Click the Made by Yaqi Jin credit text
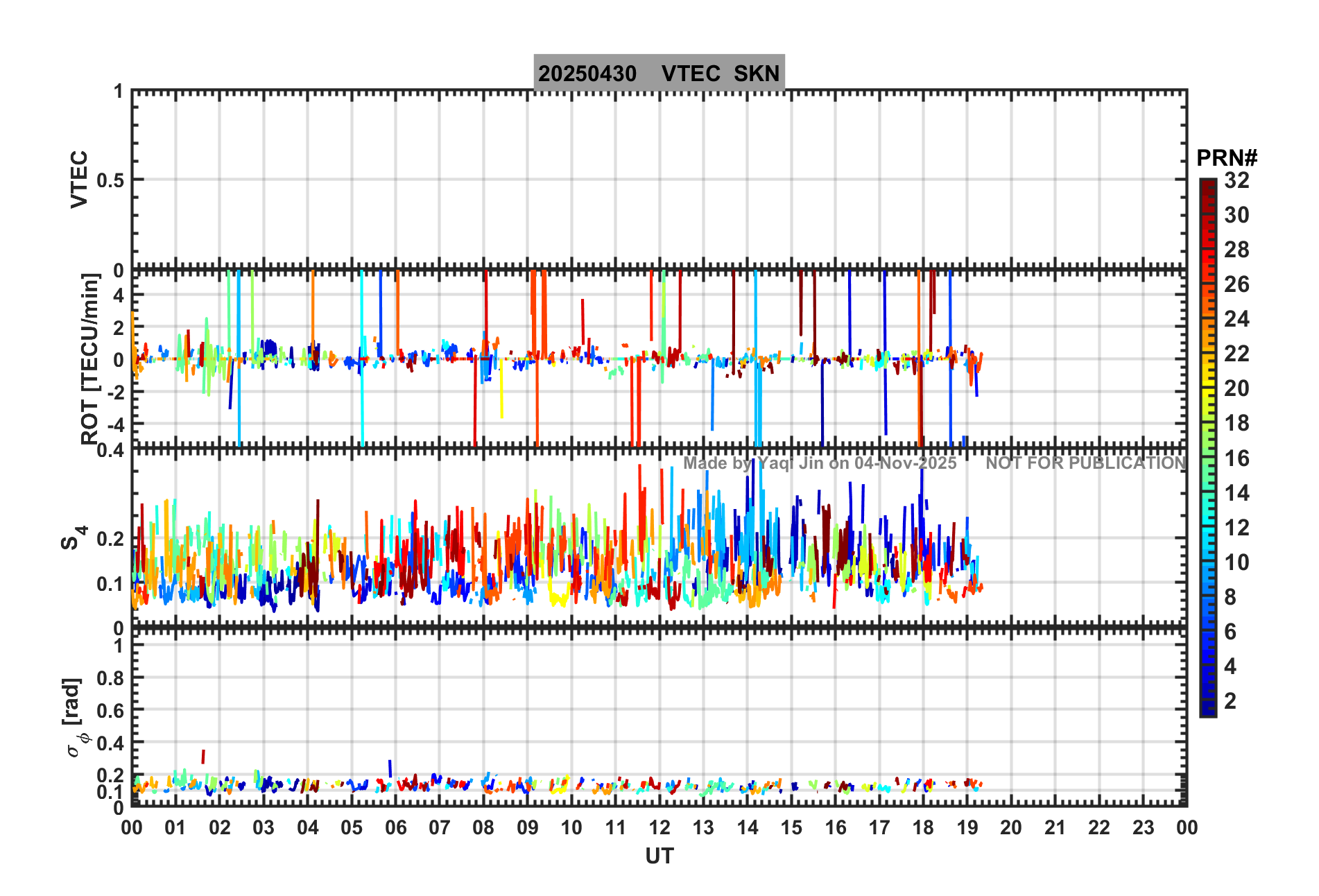The width and height of the screenshot is (1319, 896). [820, 463]
